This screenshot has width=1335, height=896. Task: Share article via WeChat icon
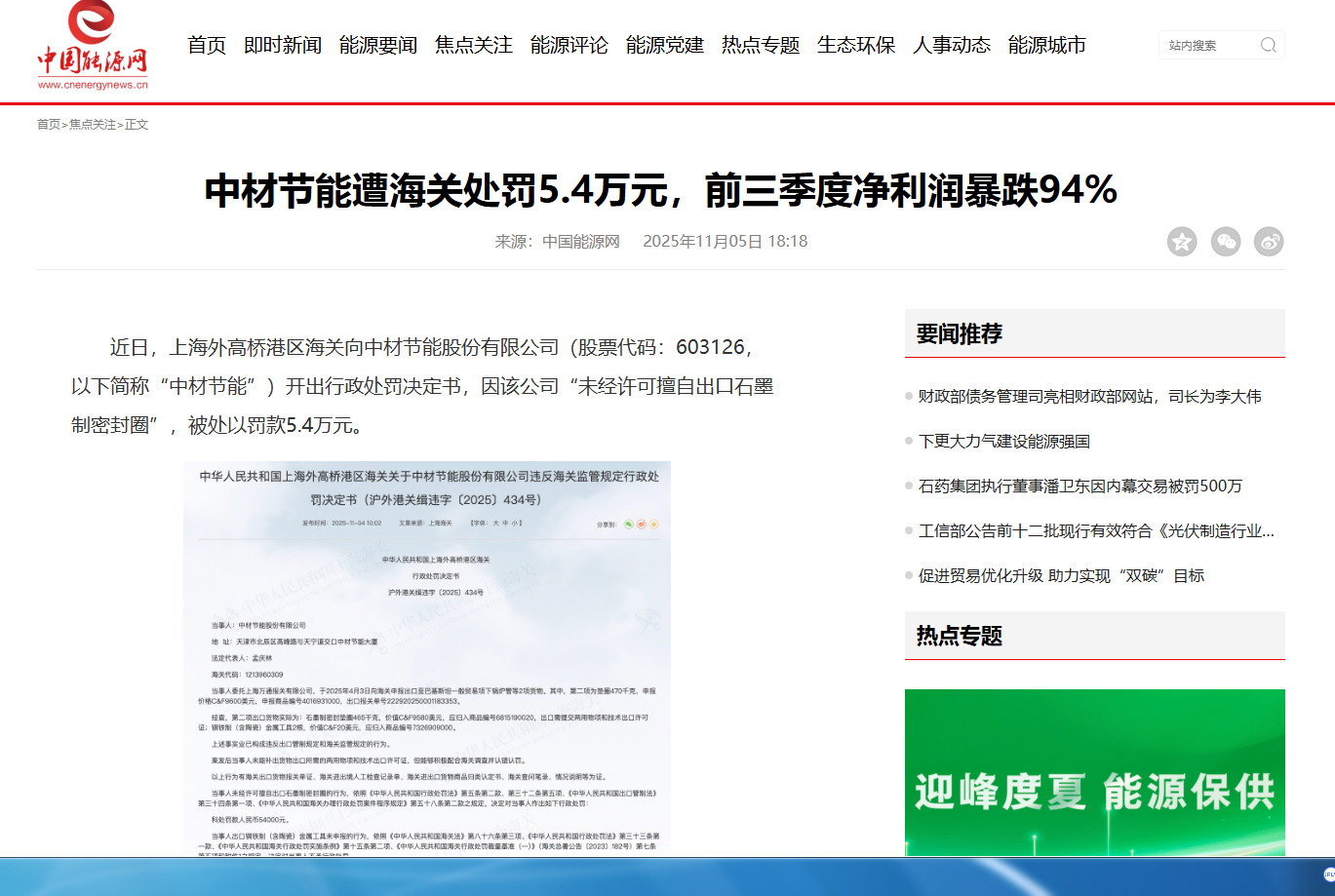(1226, 242)
